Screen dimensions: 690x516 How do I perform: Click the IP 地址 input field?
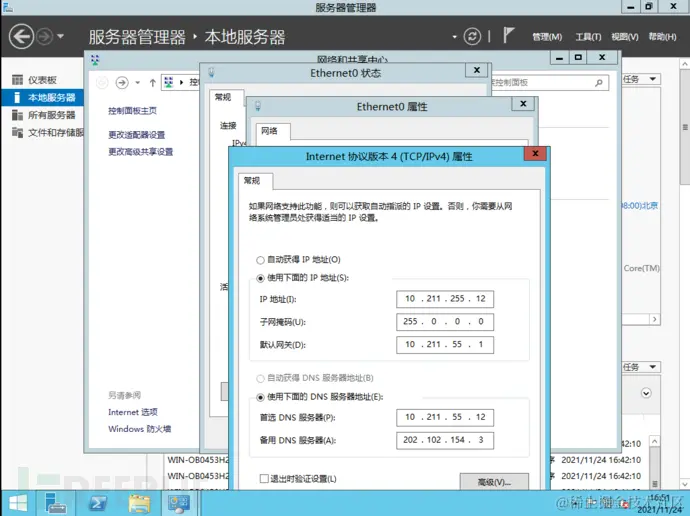pyautogui.click(x=445, y=299)
